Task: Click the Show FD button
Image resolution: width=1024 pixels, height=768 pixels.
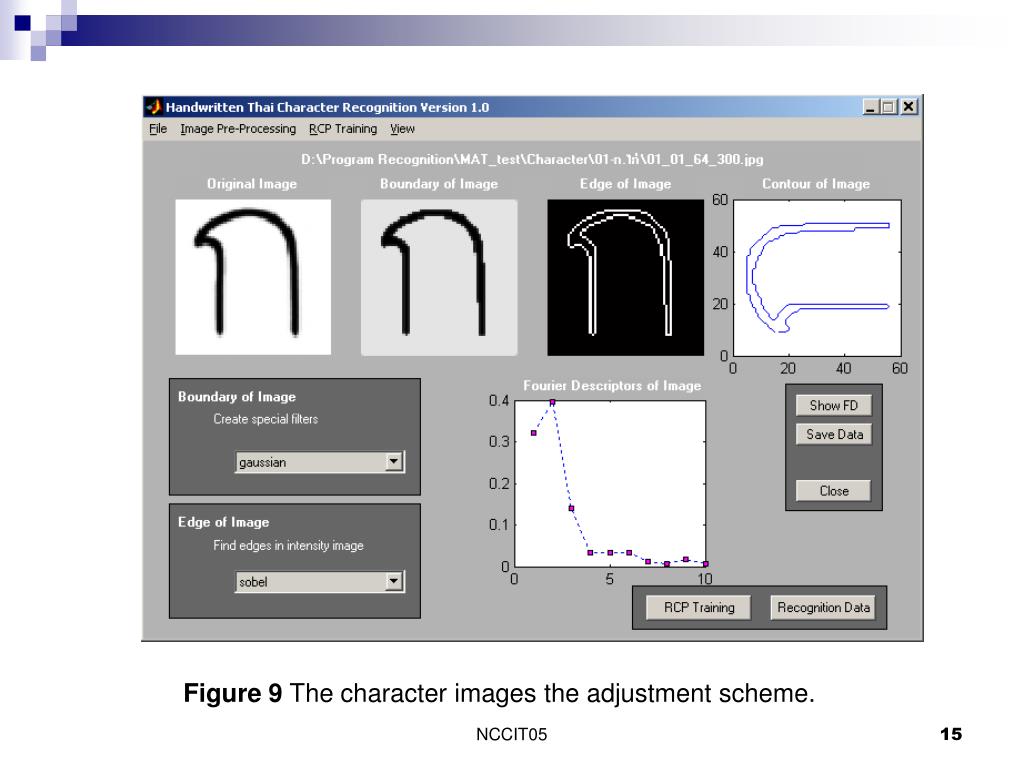Action: 833,406
